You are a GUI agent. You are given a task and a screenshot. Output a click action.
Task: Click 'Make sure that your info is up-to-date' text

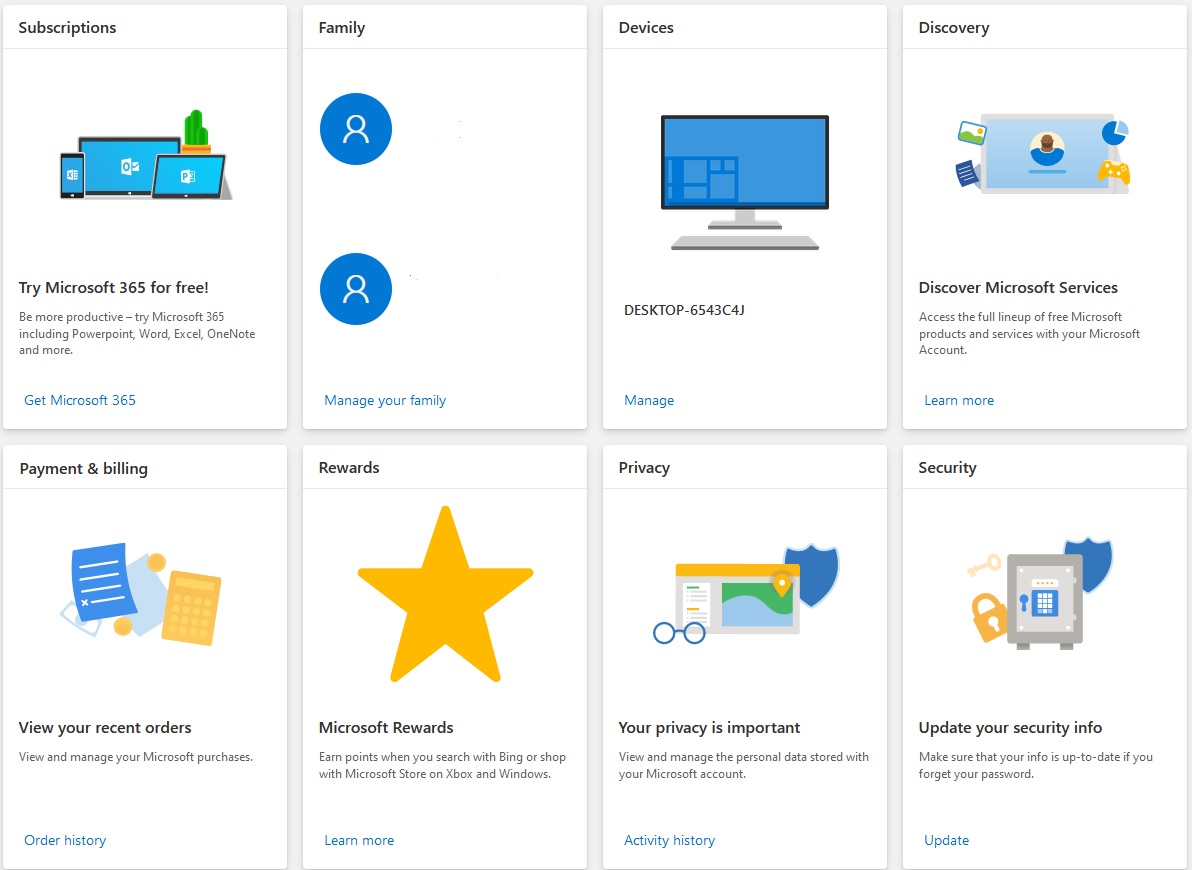[1035, 765]
